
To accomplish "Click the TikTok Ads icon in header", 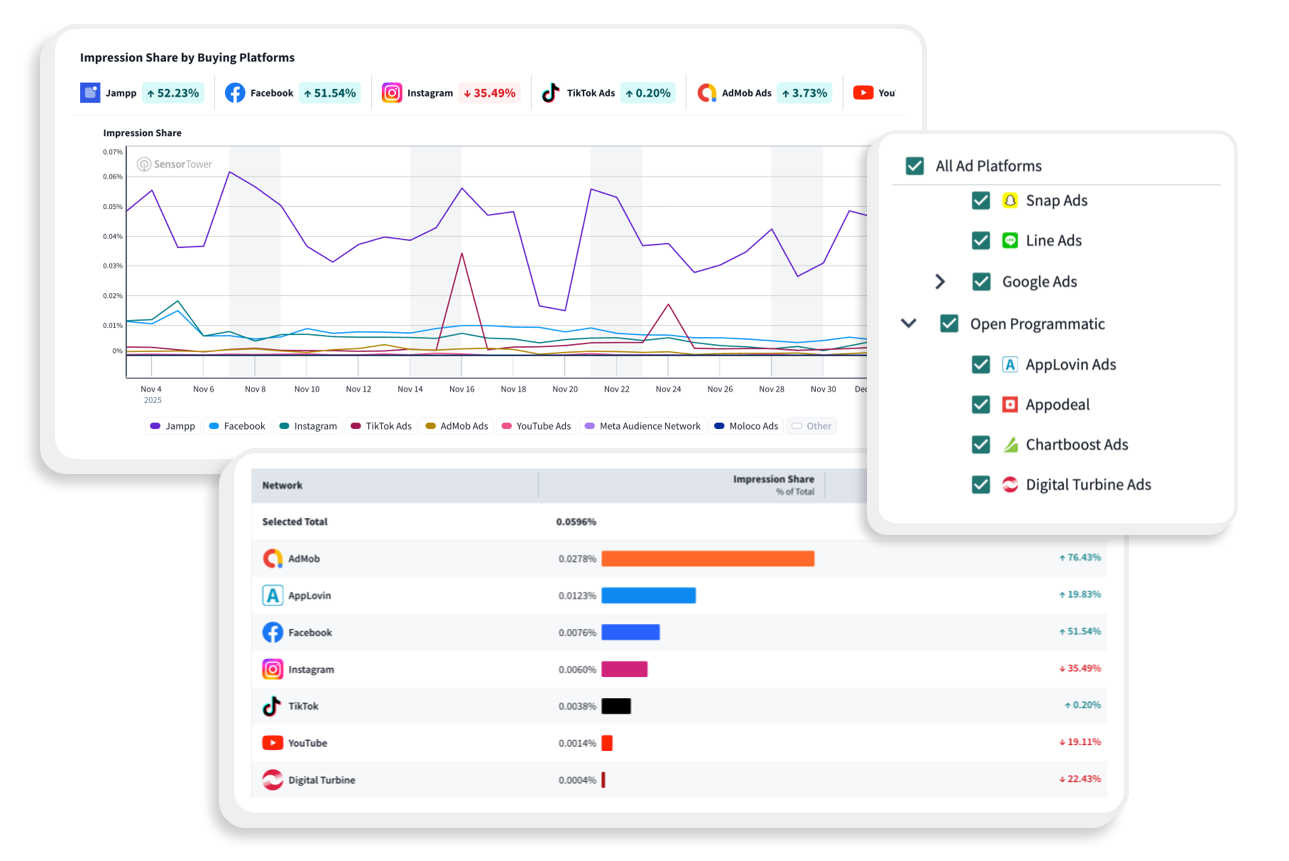I will (x=550, y=93).
